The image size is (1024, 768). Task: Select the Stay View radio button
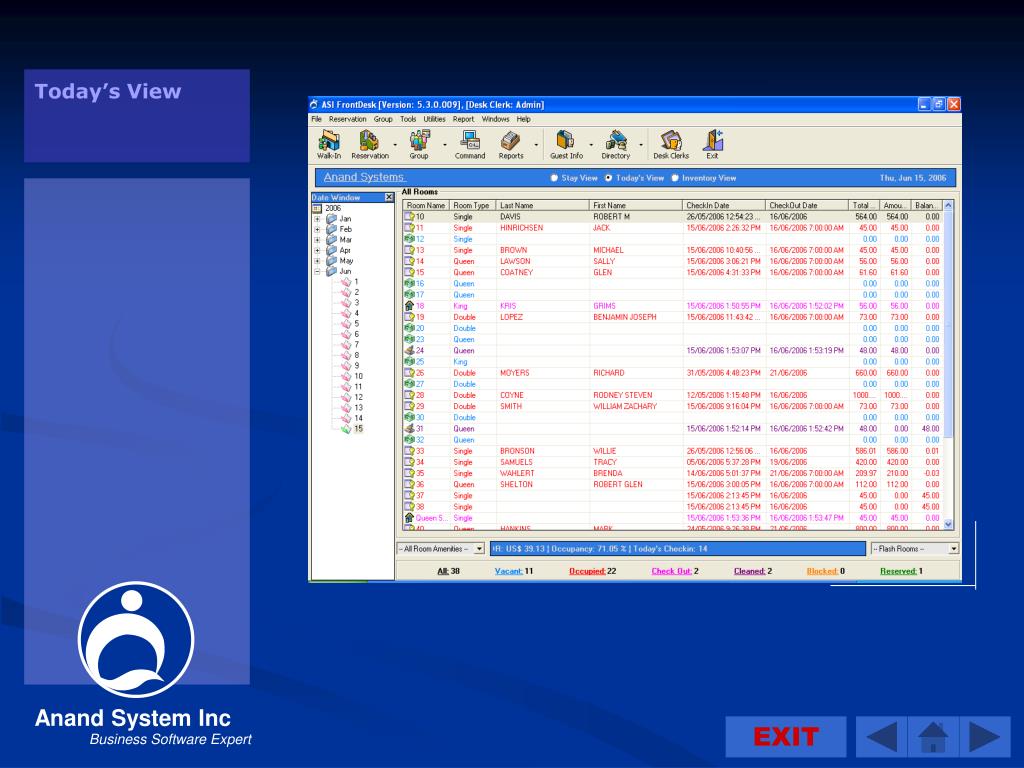pos(554,178)
